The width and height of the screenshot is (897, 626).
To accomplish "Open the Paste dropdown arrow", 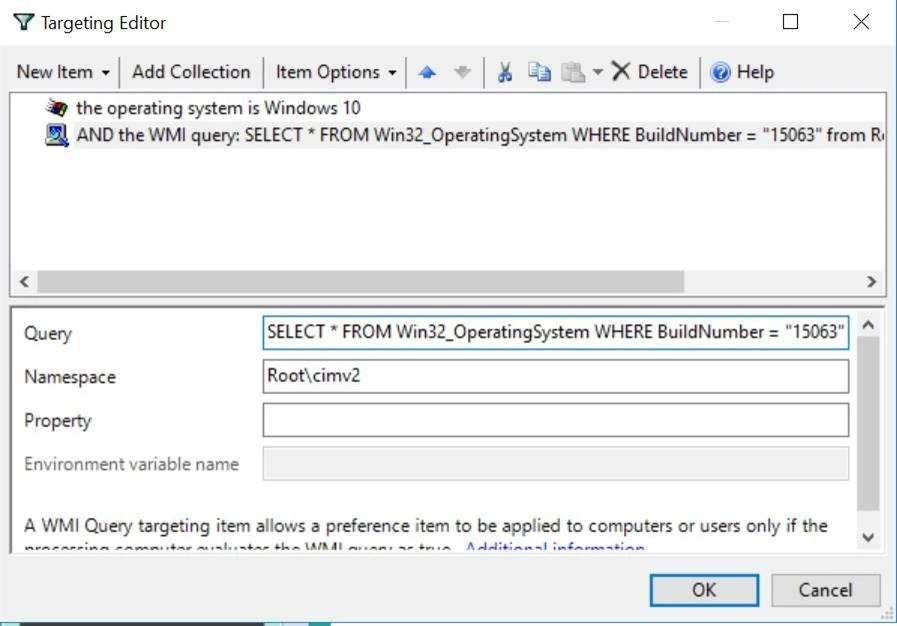I will point(598,72).
